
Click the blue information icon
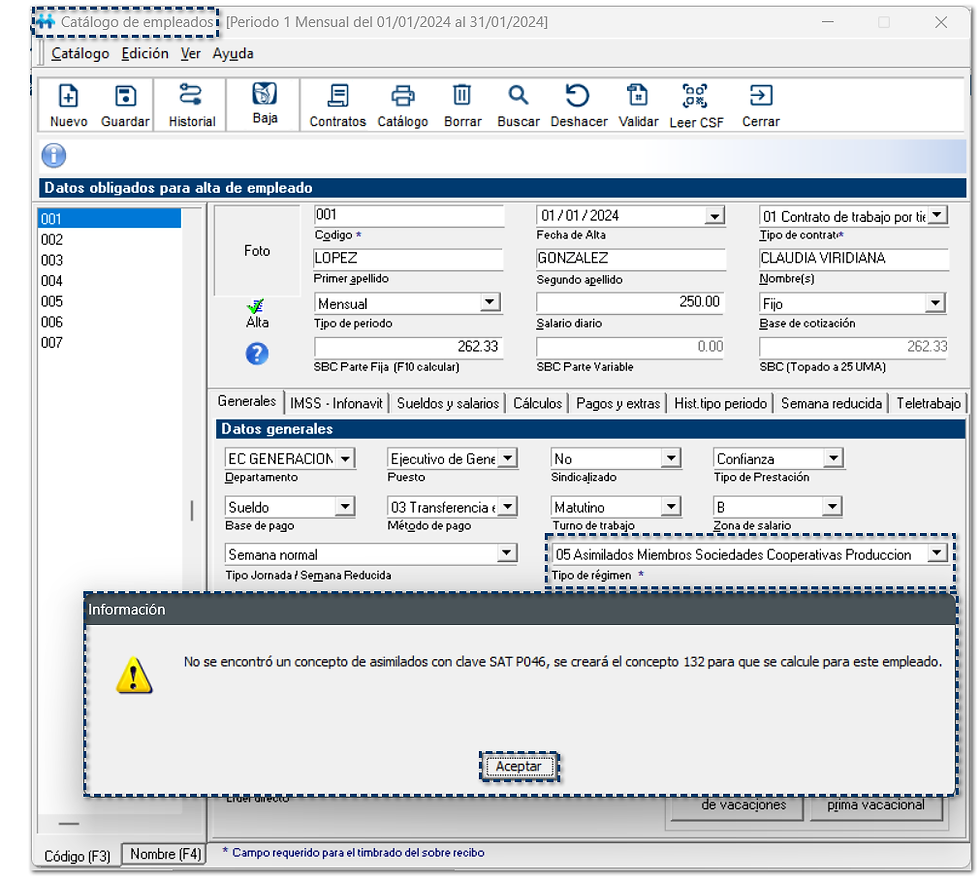[54, 156]
